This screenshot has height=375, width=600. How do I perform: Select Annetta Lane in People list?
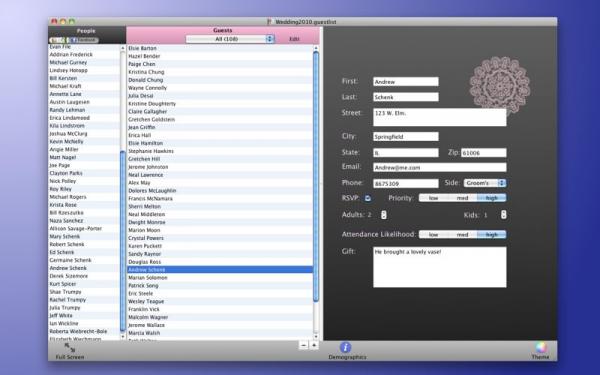[84, 94]
